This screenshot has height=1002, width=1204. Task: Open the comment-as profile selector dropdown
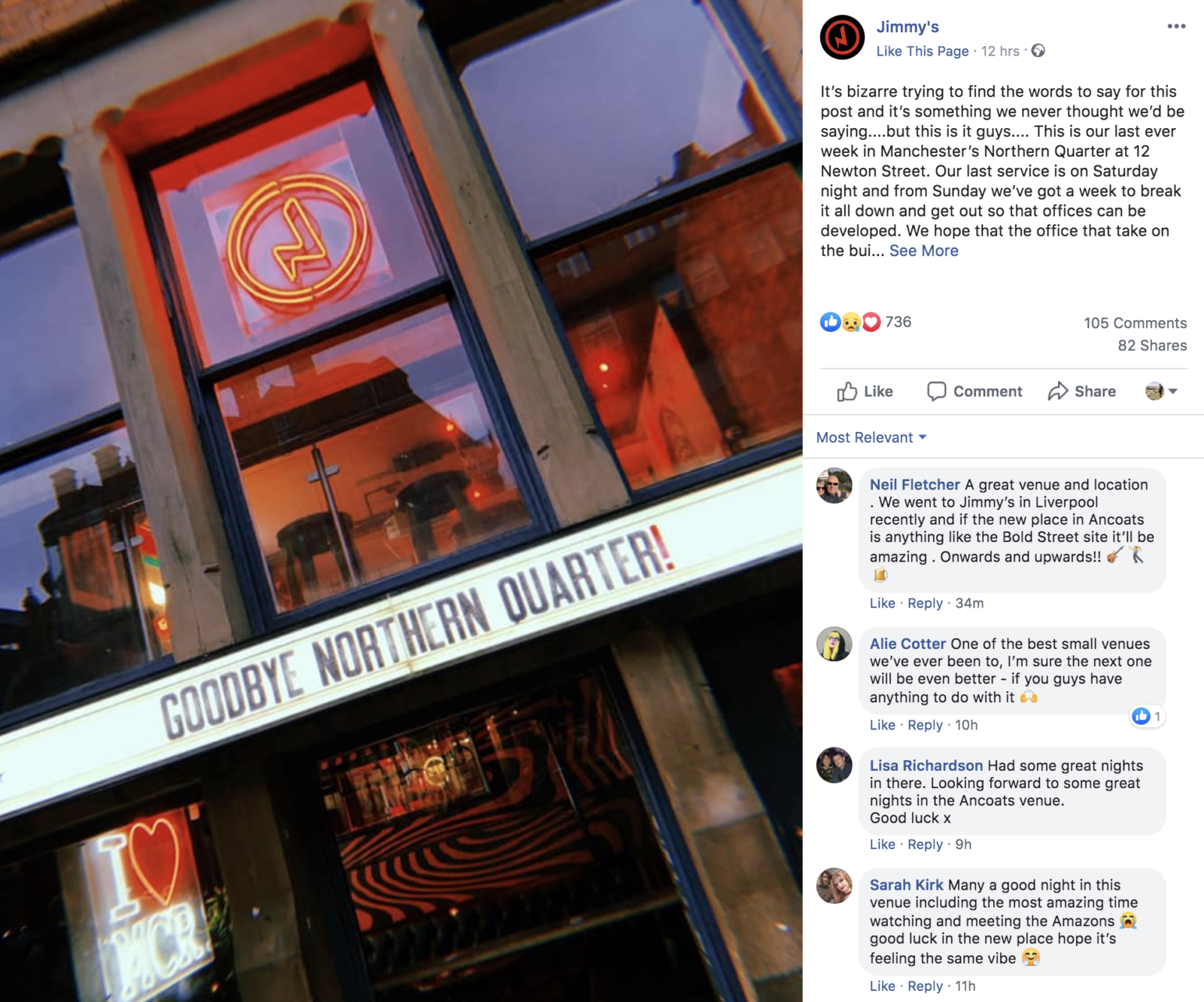[1161, 391]
